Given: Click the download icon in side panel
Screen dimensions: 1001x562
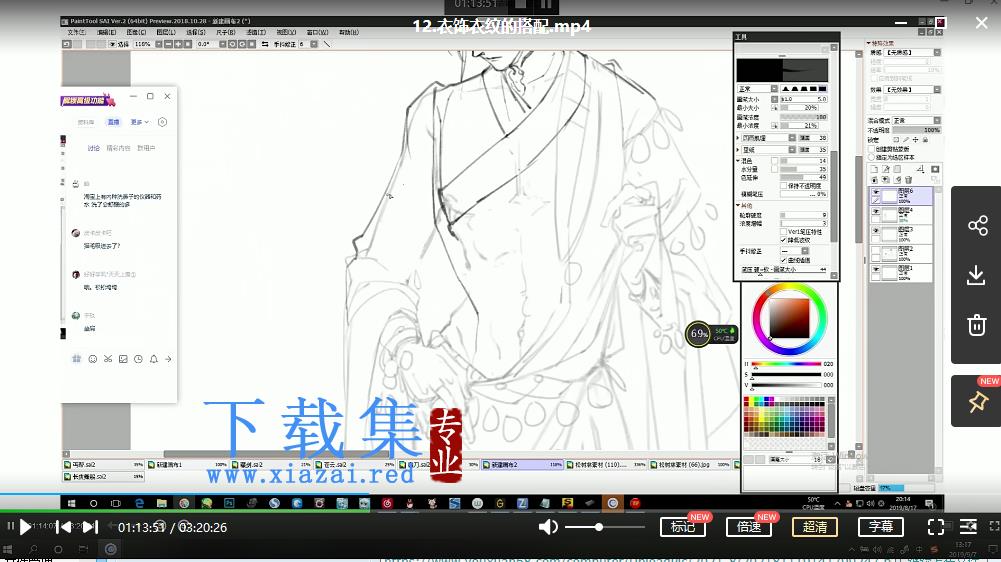Looking at the screenshot, I should 976,275.
